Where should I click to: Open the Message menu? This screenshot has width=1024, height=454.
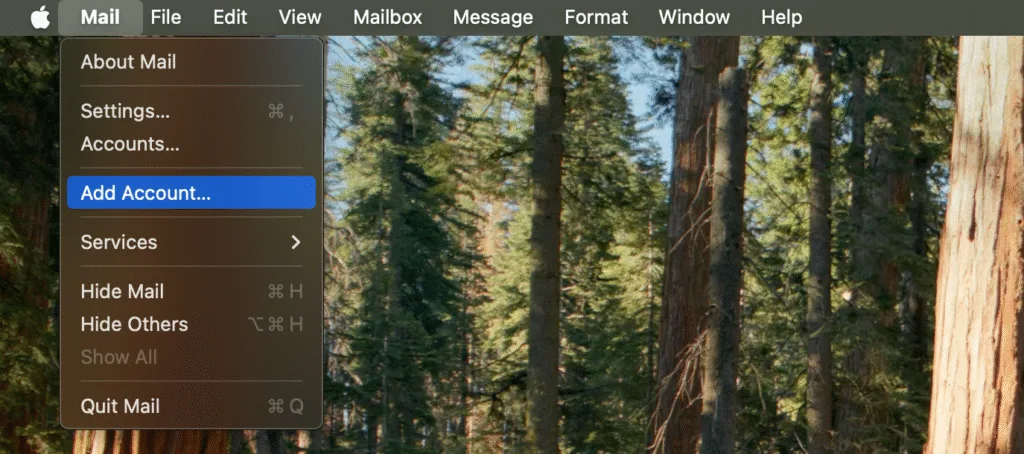pyautogui.click(x=493, y=17)
